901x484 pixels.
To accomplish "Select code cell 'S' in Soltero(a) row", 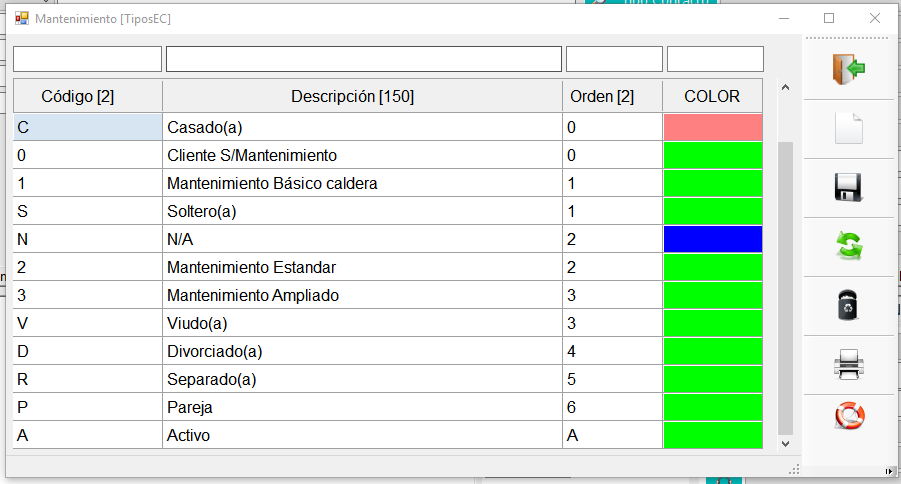I will coord(88,212).
